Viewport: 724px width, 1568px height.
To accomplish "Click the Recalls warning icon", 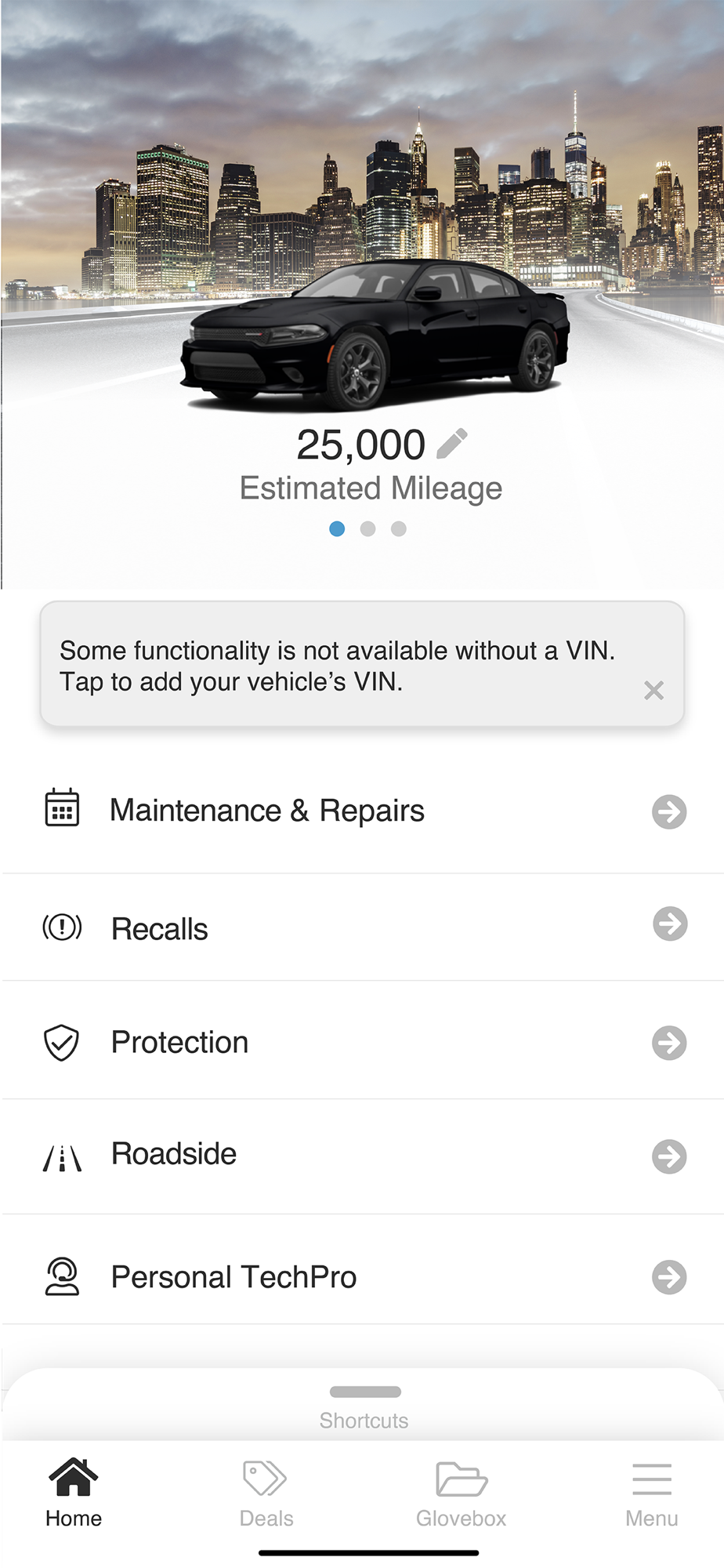I will (x=62, y=927).
